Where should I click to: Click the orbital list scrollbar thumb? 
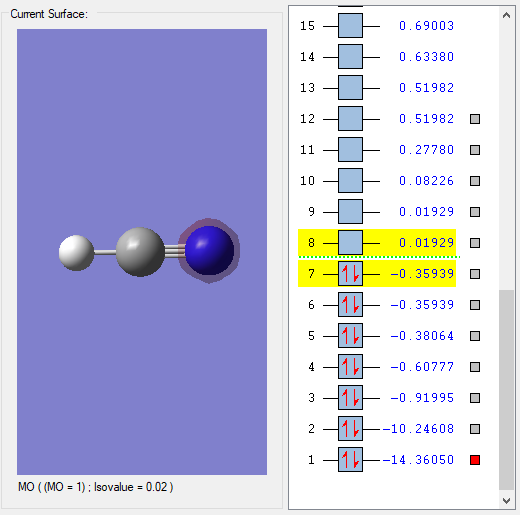[506, 390]
